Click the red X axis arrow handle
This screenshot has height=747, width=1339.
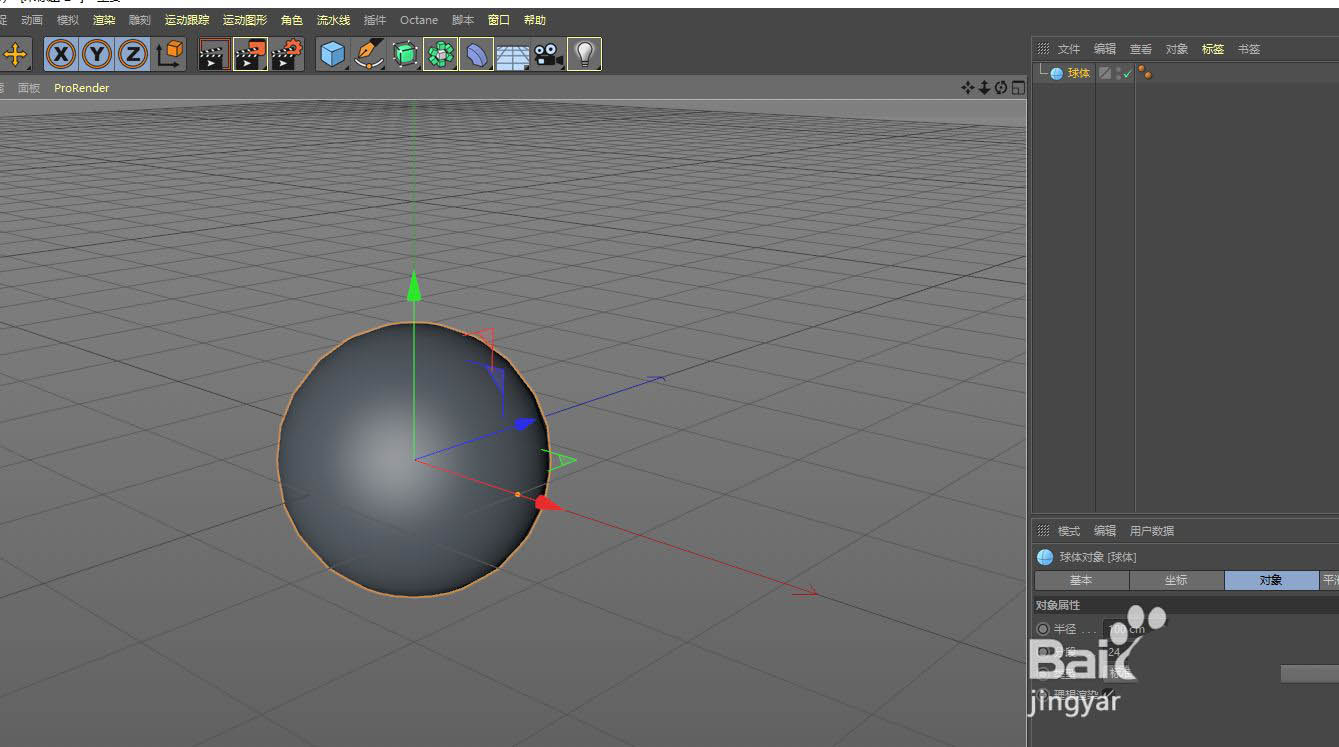[549, 503]
